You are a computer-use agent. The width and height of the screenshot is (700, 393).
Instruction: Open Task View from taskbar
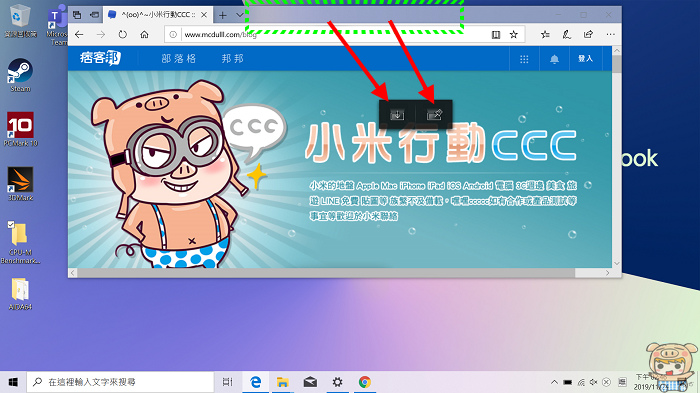[x=228, y=382]
